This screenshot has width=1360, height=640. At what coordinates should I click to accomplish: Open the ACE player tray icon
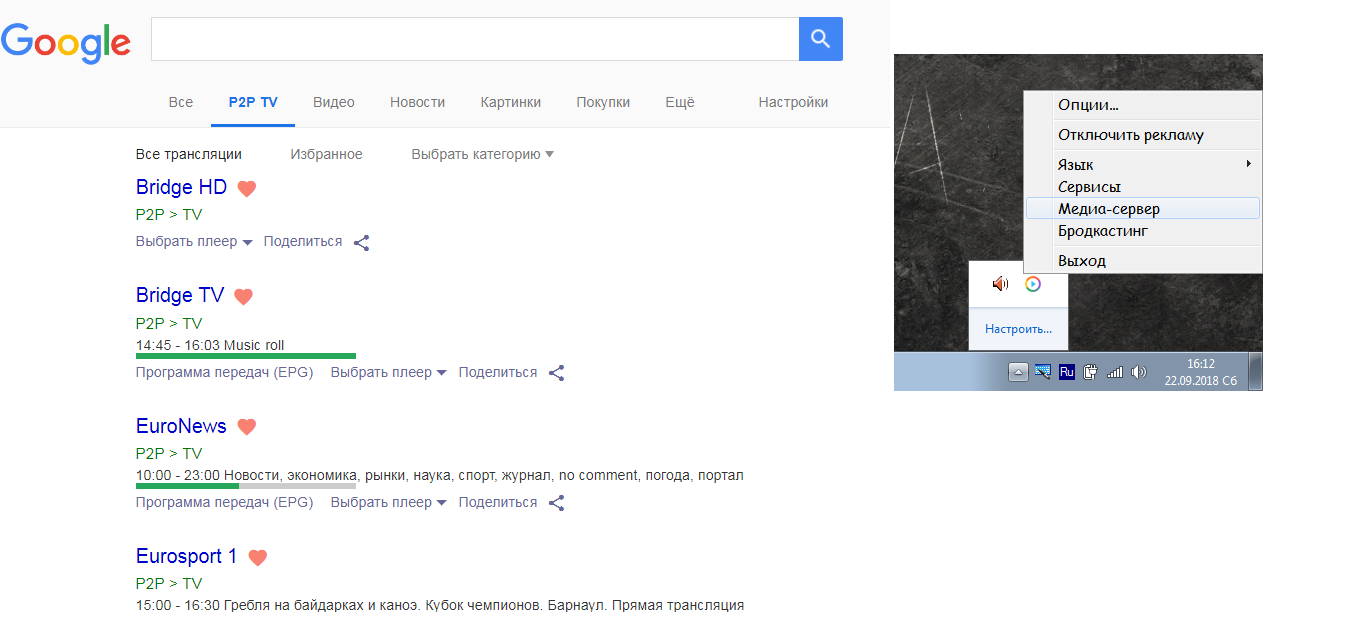pos(1033,284)
